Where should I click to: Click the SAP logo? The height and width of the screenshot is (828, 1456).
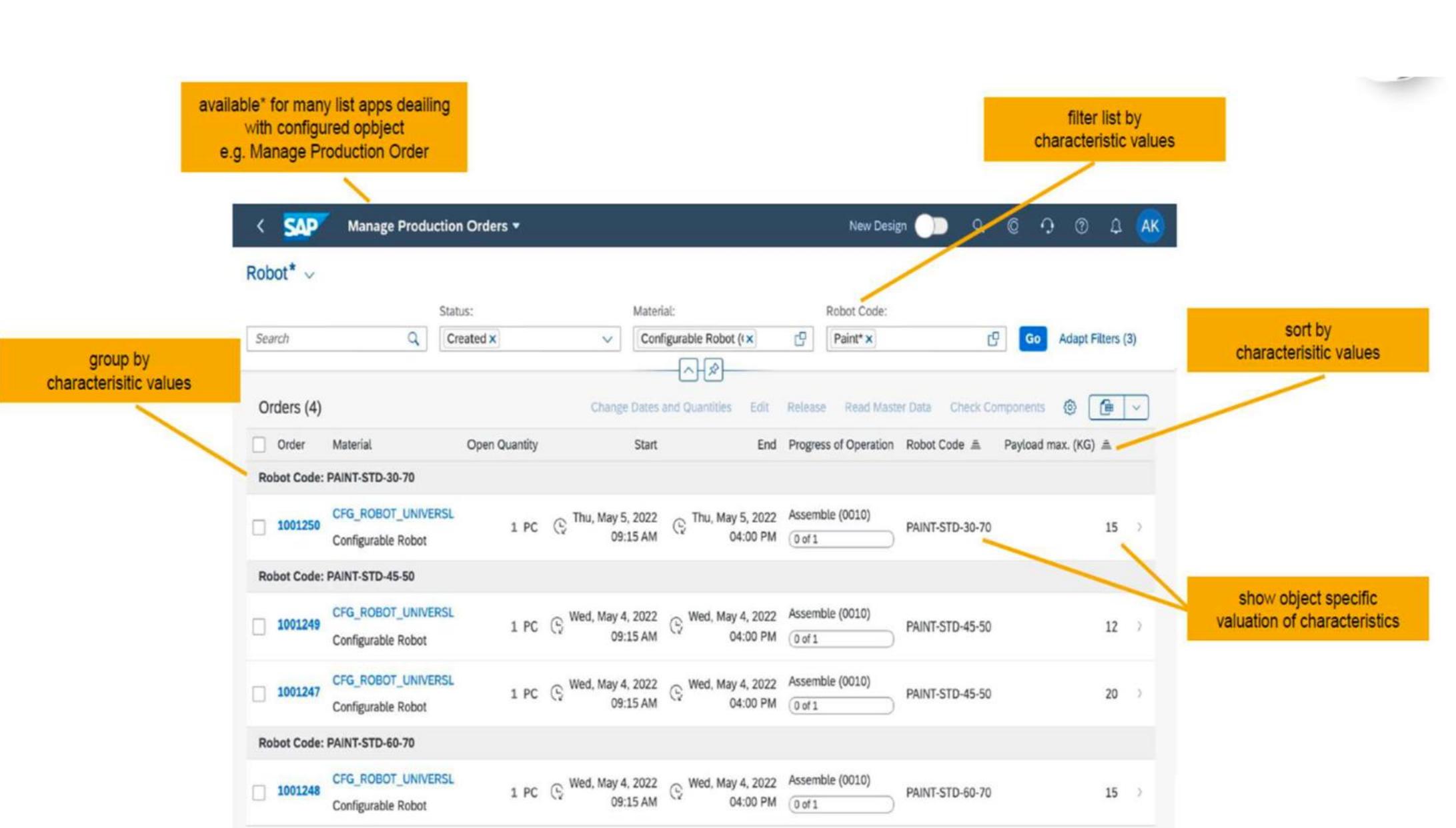pyautogui.click(x=305, y=226)
